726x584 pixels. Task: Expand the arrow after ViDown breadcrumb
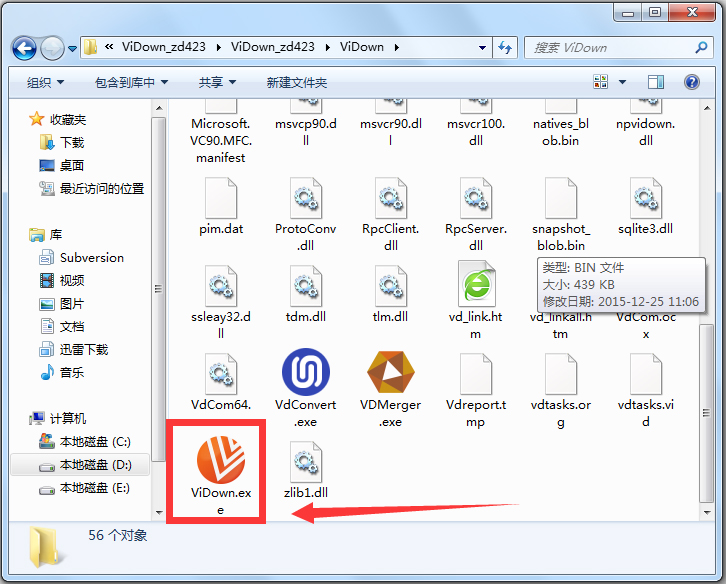tap(397, 47)
